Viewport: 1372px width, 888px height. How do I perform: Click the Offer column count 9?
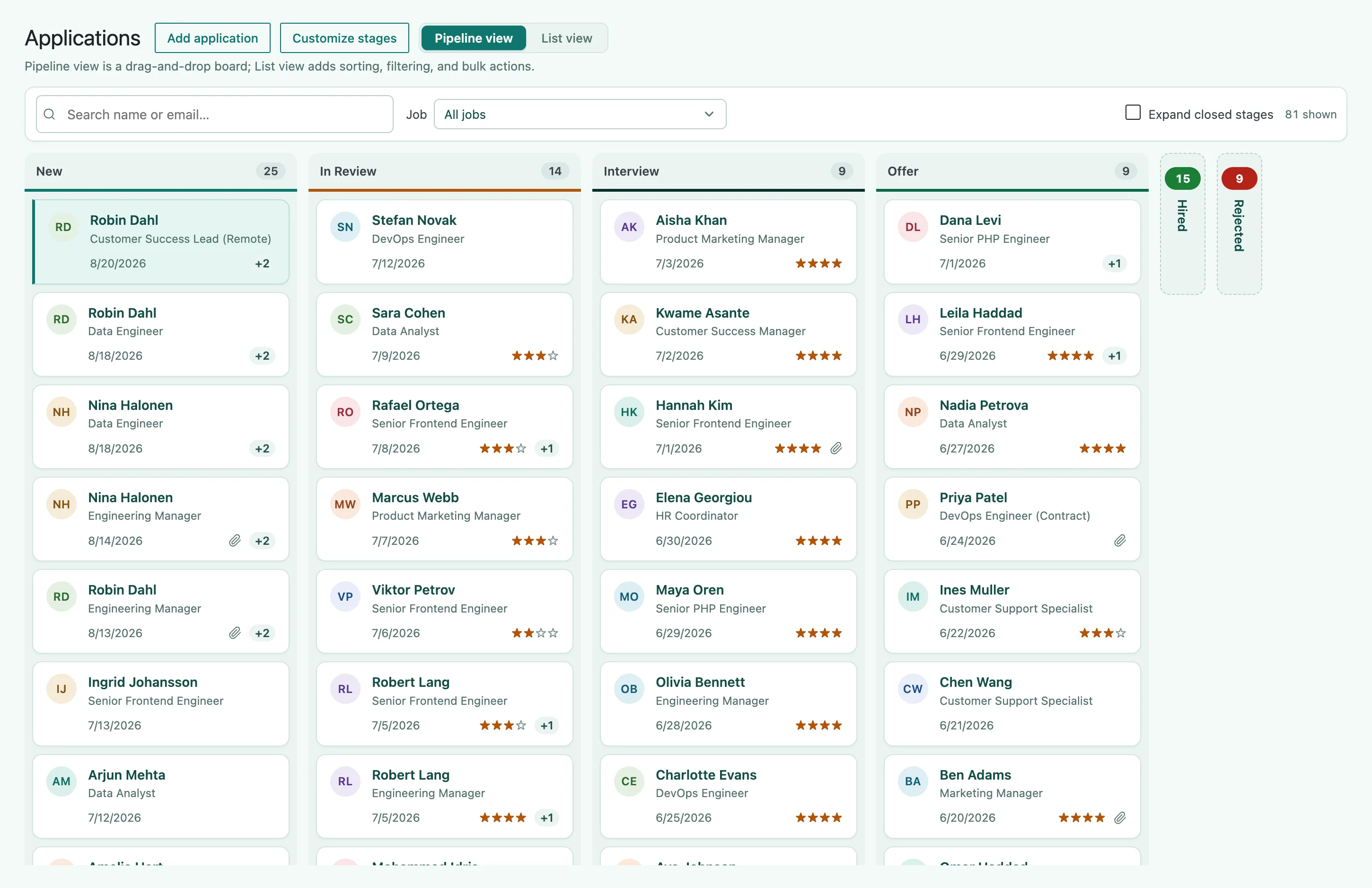[1126, 171]
